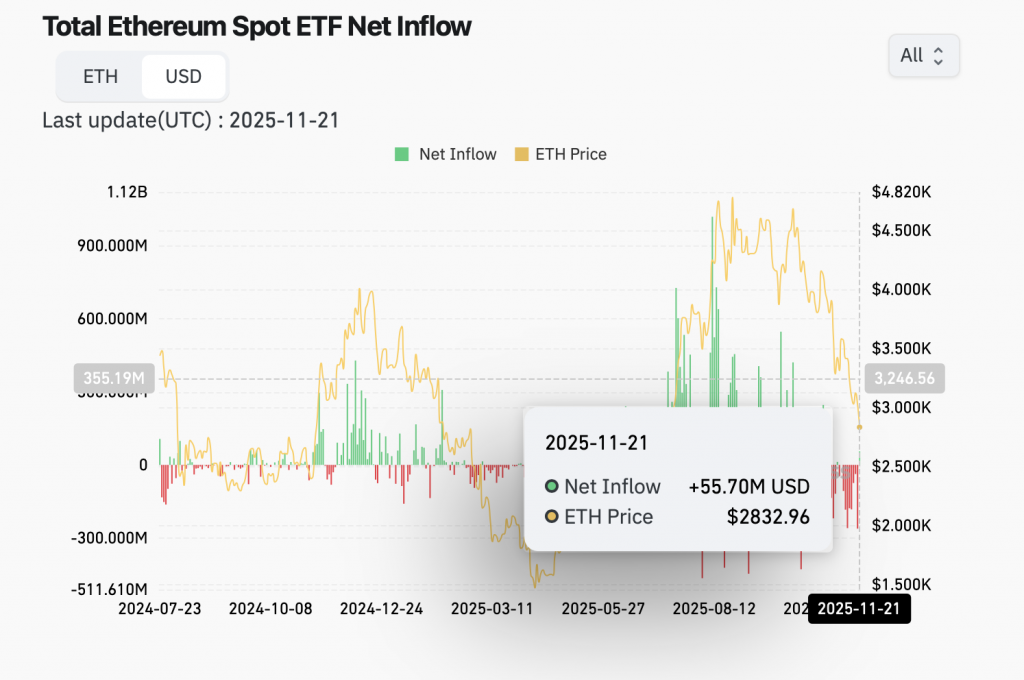Expand the date range selector options

[x=922, y=56]
